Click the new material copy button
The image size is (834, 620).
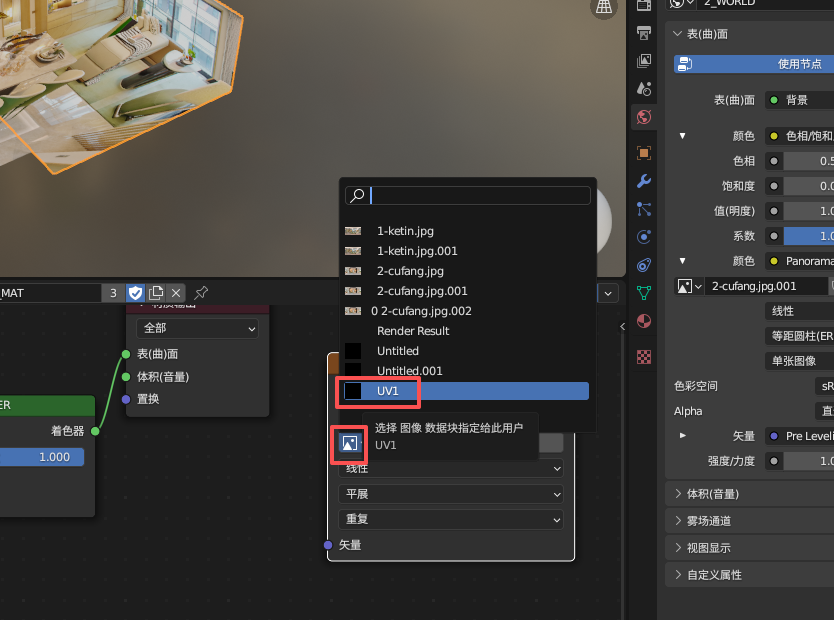(x=156, y=293)
